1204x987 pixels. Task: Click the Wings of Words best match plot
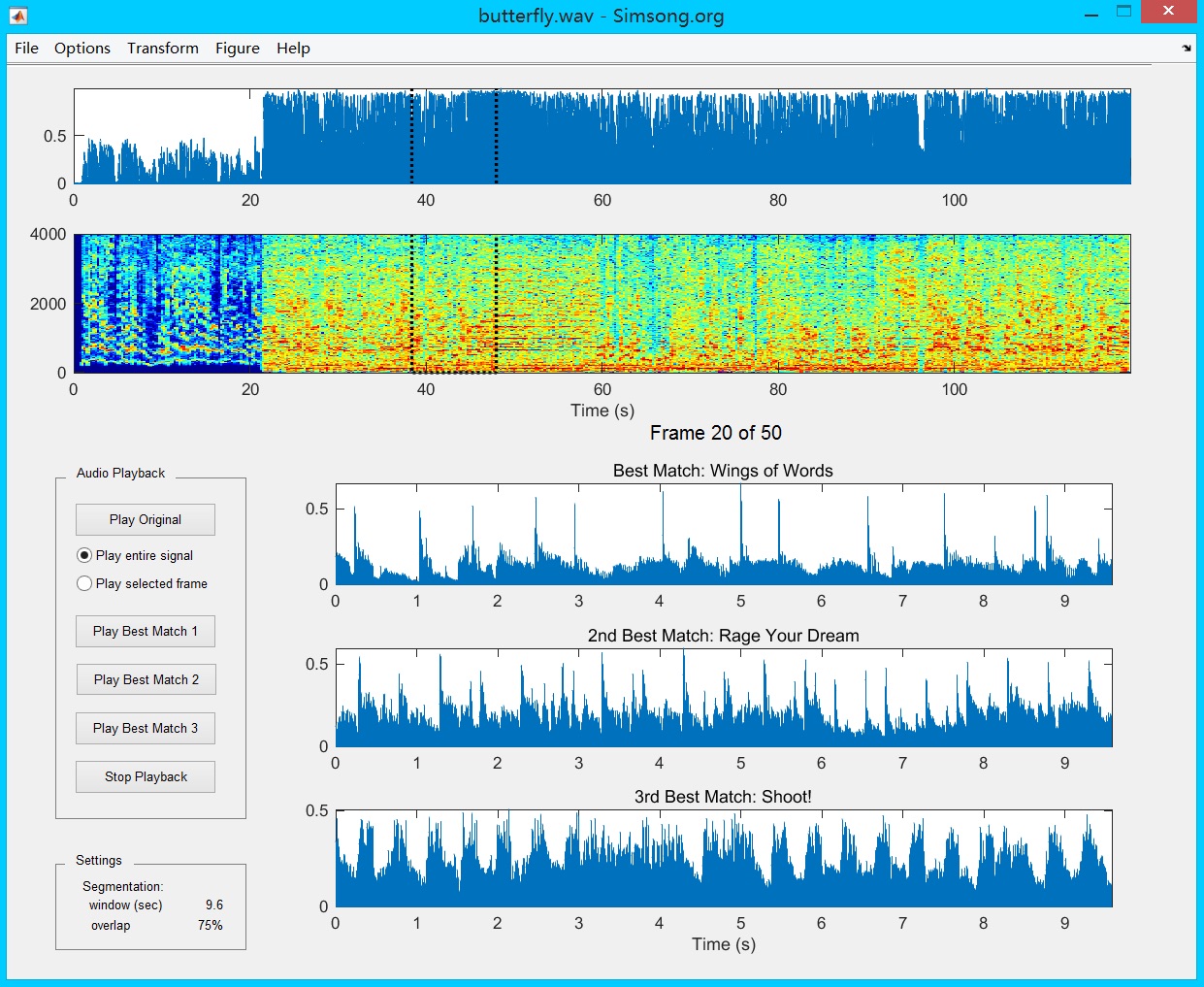[724, 534]
